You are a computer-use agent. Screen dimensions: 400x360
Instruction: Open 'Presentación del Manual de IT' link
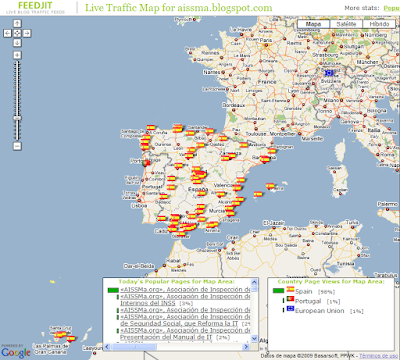click(x=166, y=337)
